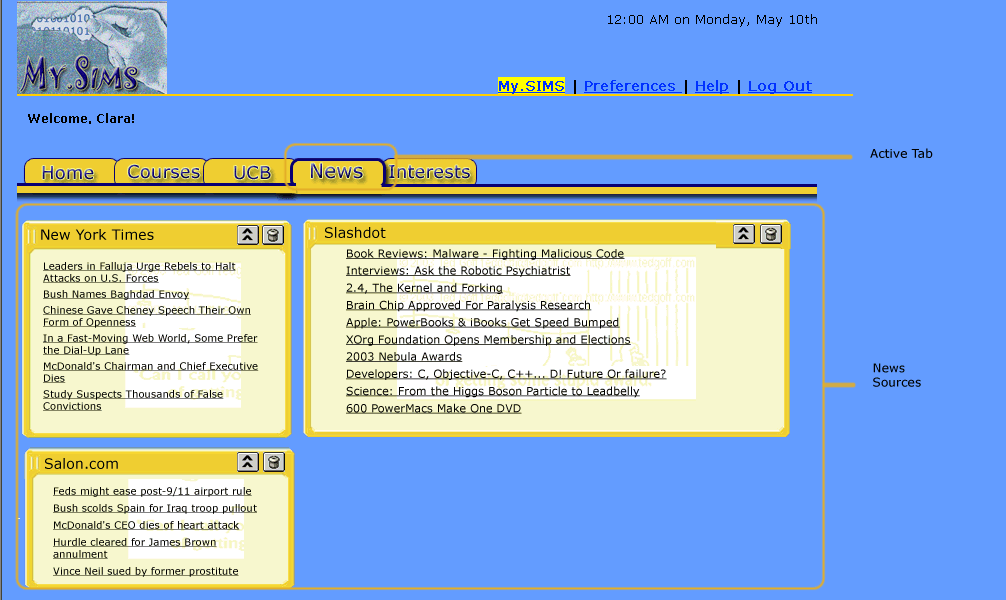This screenshot has width=1006, height=600.
Task: Open '2.4, The Kernel and Forking' link
Action: (x=424, y=288)
